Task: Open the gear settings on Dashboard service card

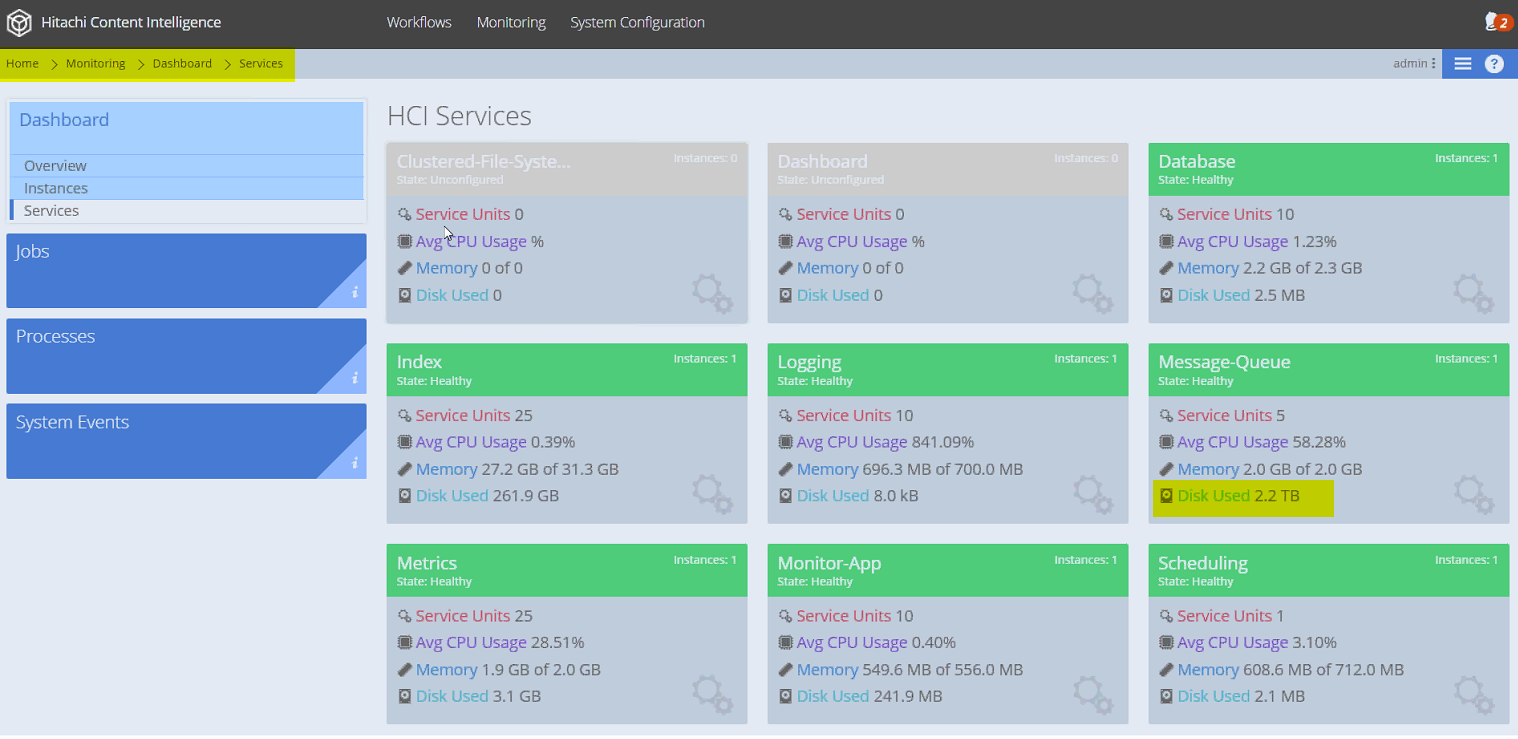Action: [x=1093, y=294]
